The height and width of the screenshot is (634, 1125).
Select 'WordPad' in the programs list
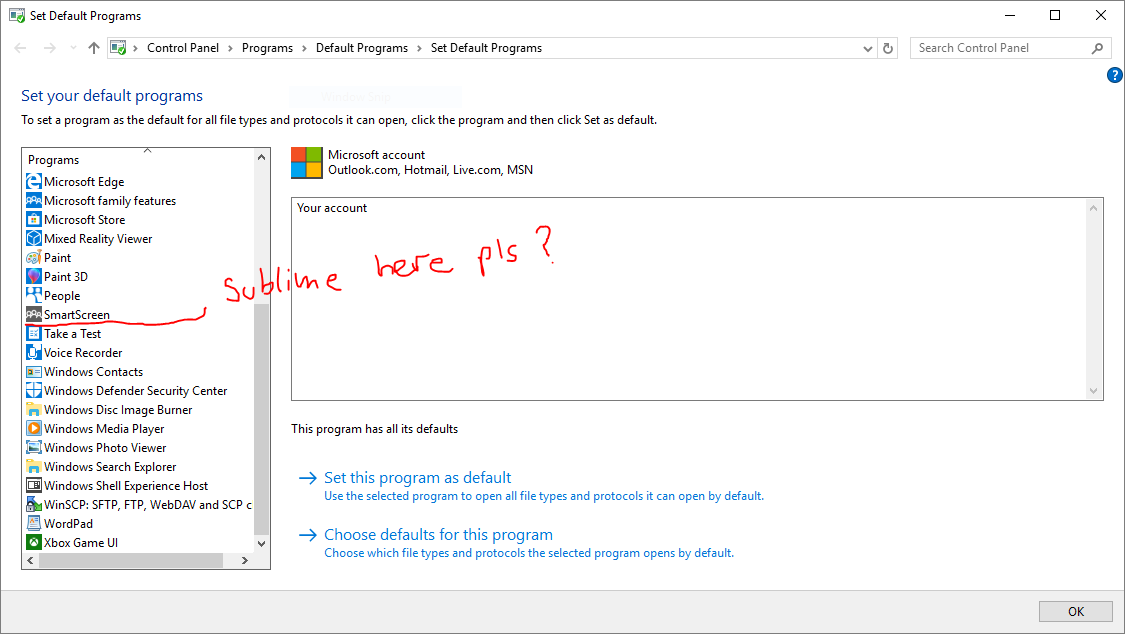coord(68,524)
